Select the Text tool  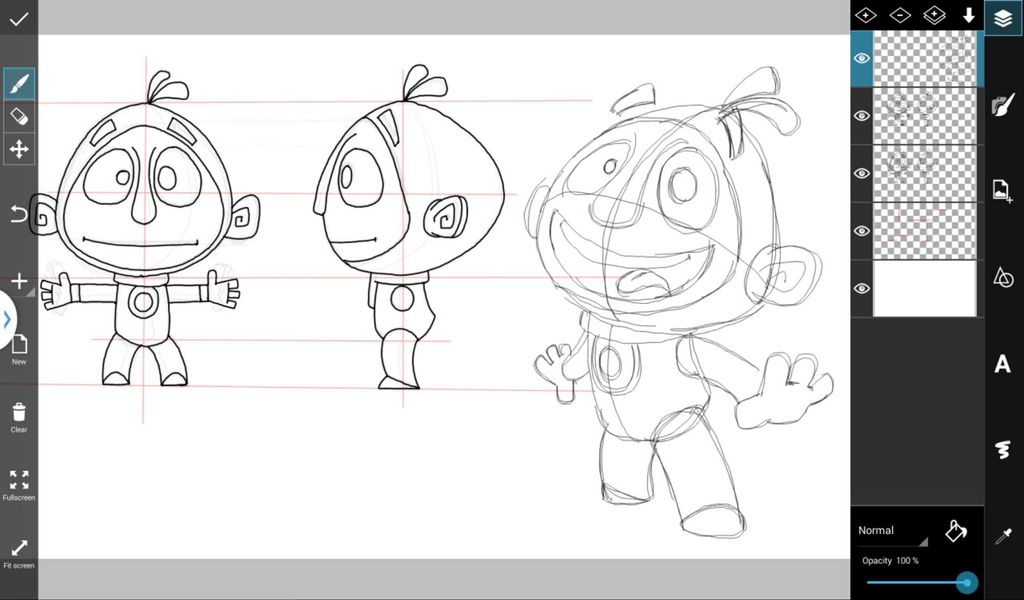(x=1002, y=364)
